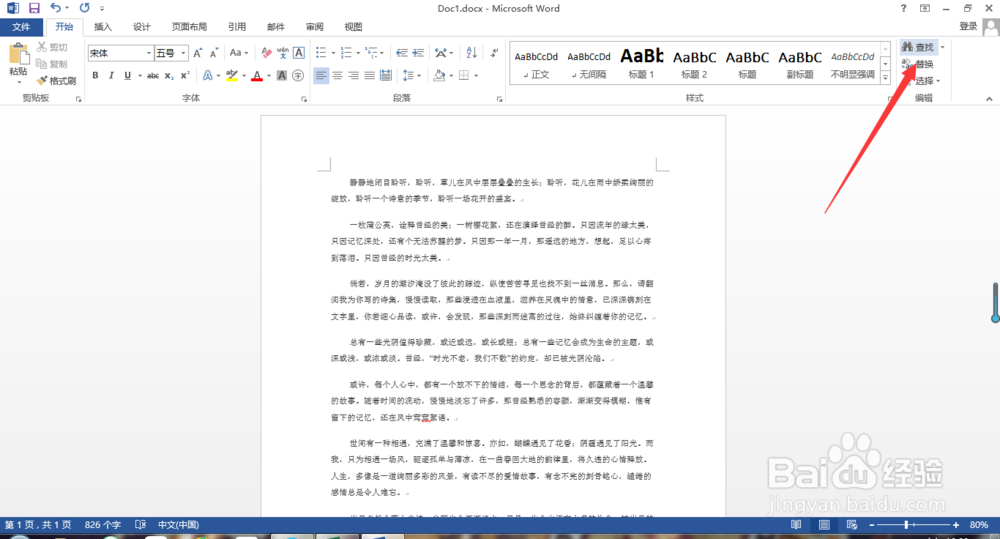The image size is (1000, 539).
Task: Undo the last action
Action: (x=56, y=8)
